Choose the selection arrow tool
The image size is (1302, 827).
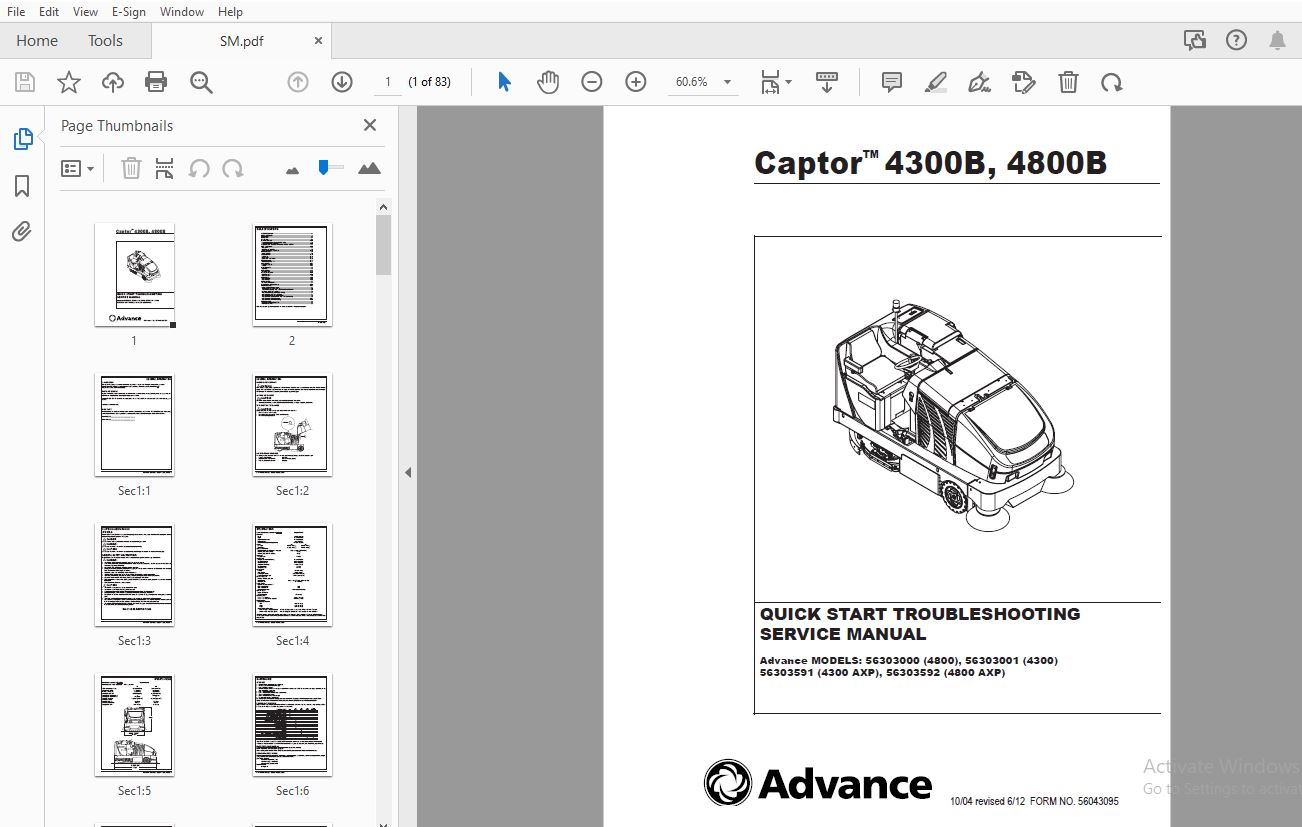tap(504, 82)
